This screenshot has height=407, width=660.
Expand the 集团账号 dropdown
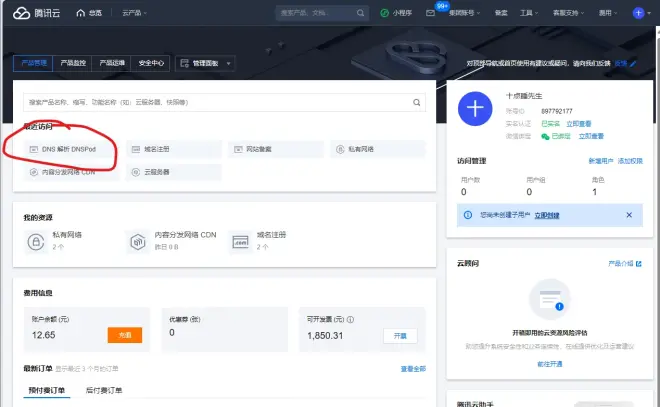pos(464,13)
